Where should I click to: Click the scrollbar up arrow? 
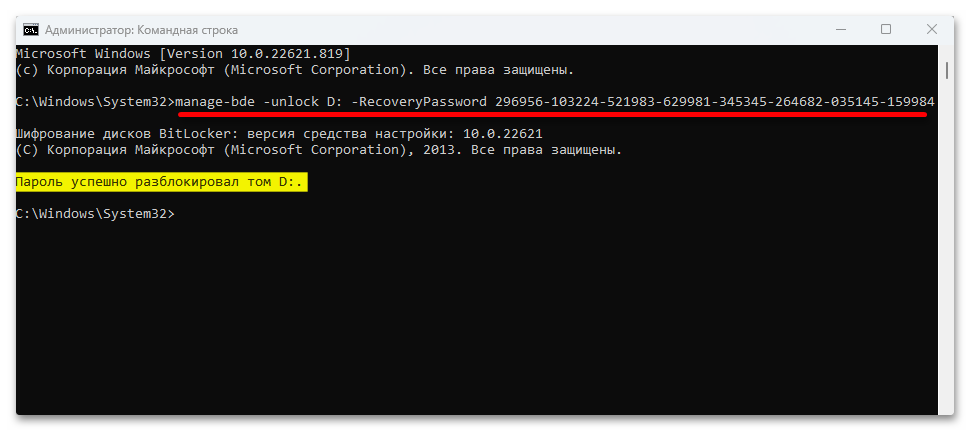[x=948, y=50]
